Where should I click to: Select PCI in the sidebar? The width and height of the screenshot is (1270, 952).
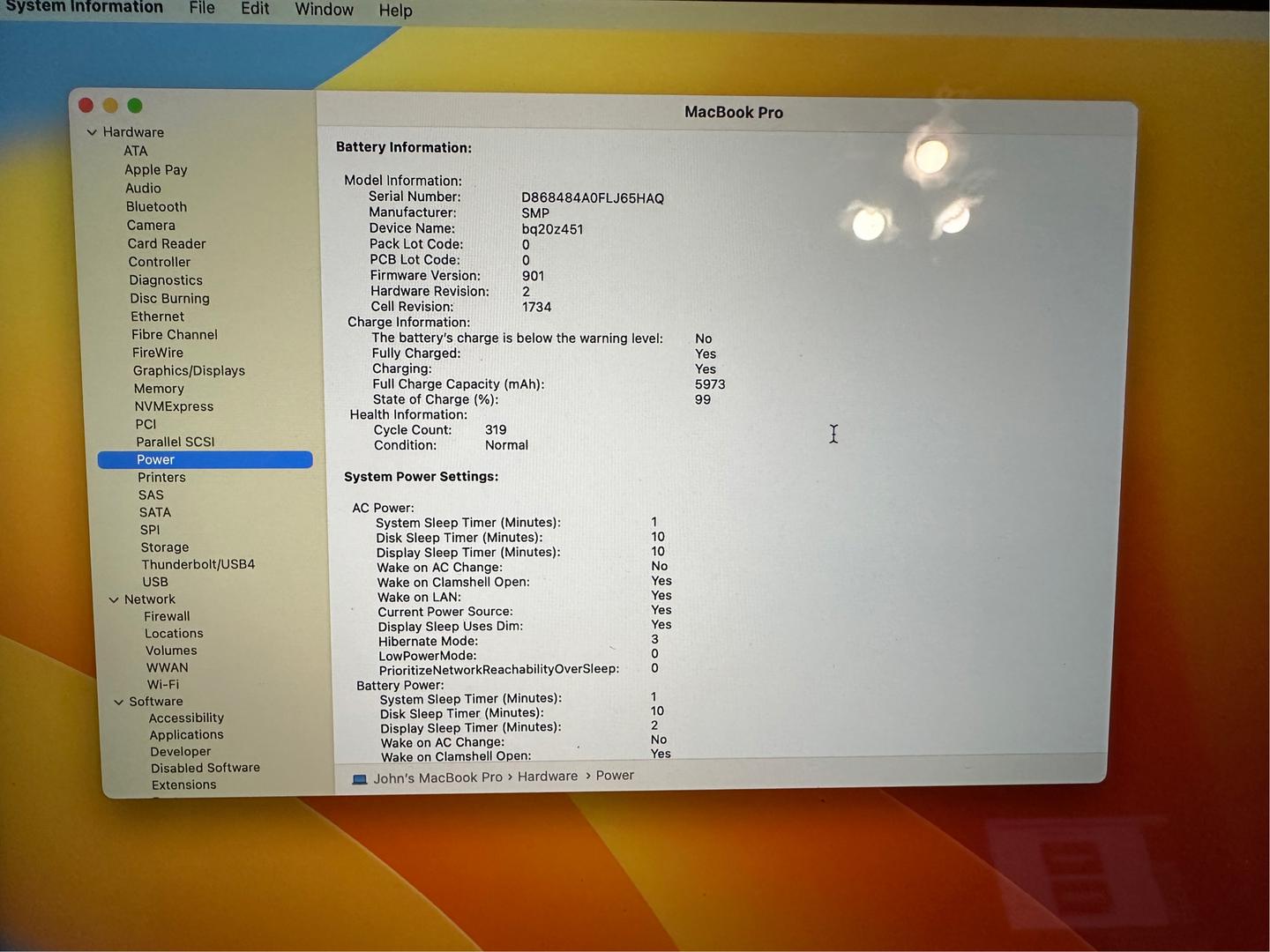pyautogui.click(x=146, y=424)
